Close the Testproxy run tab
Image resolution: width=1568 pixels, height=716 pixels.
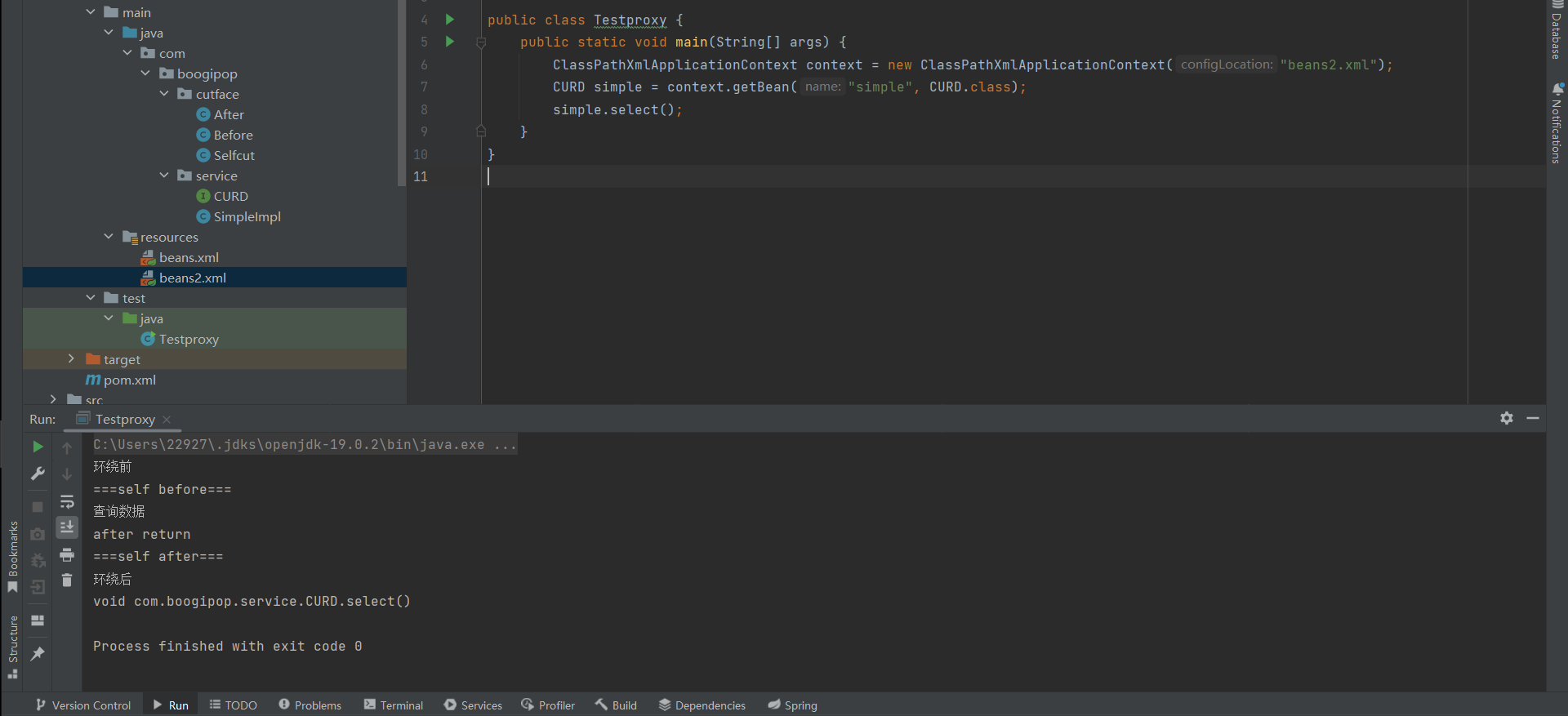click(167, 420)
